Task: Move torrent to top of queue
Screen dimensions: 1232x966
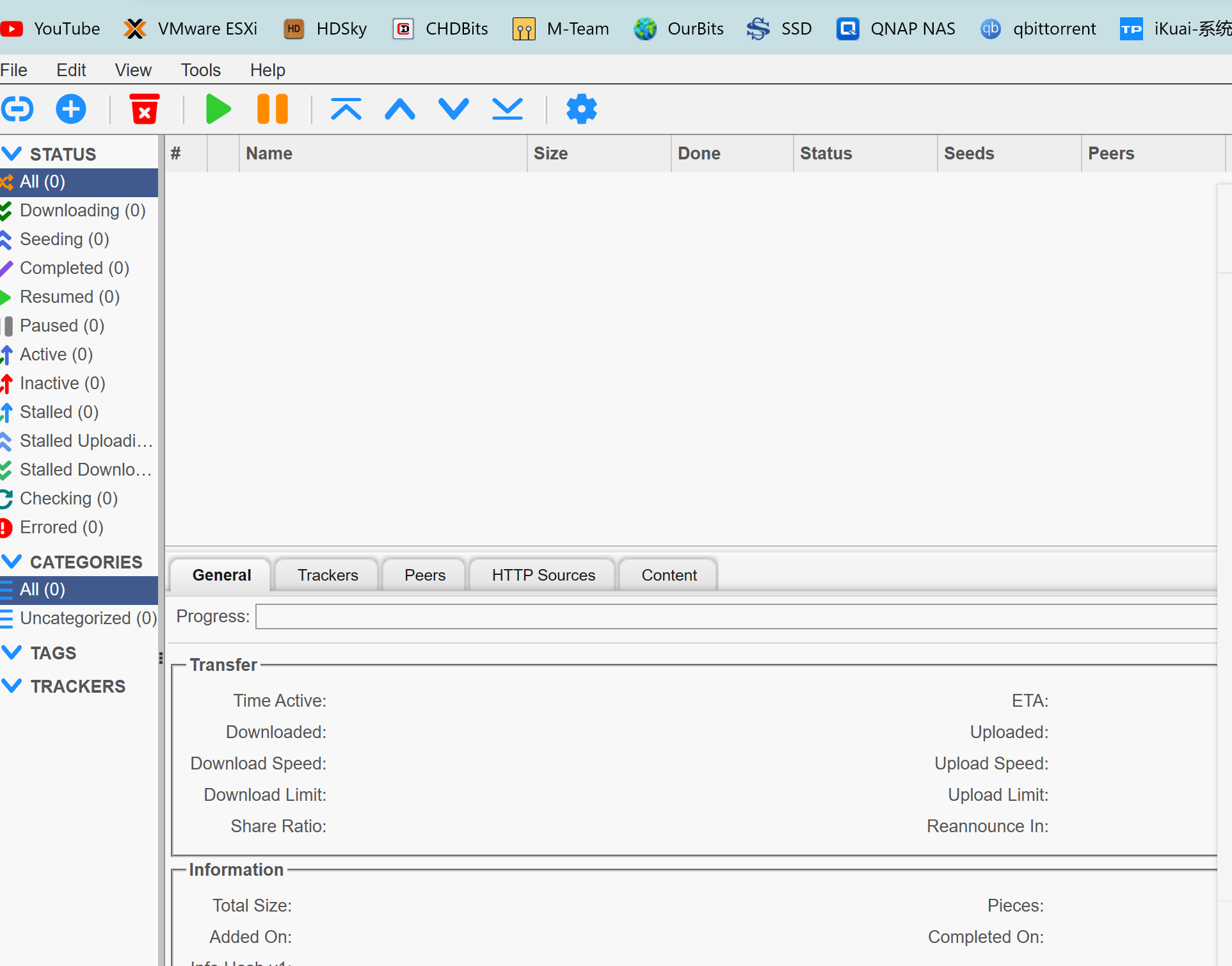Action: [x=346, y=109]
